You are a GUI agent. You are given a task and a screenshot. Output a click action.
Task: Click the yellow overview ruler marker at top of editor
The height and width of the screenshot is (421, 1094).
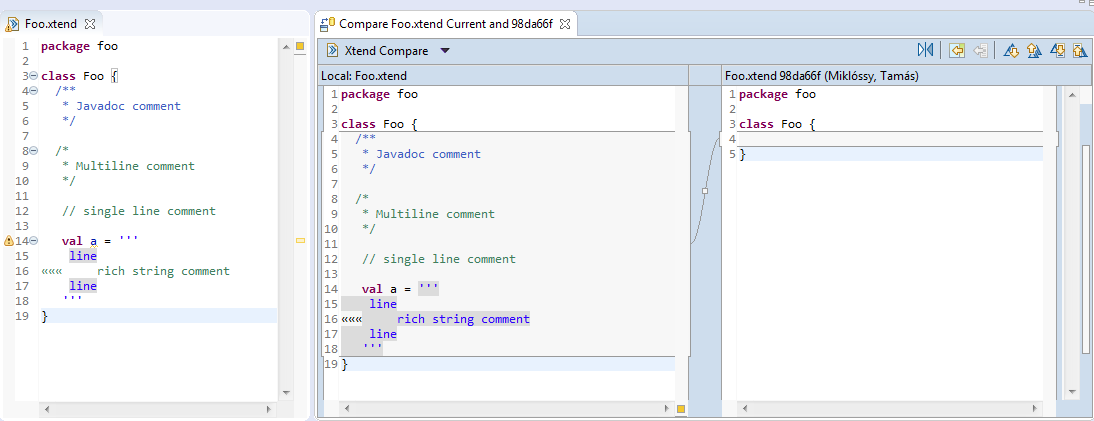point(301,47)
